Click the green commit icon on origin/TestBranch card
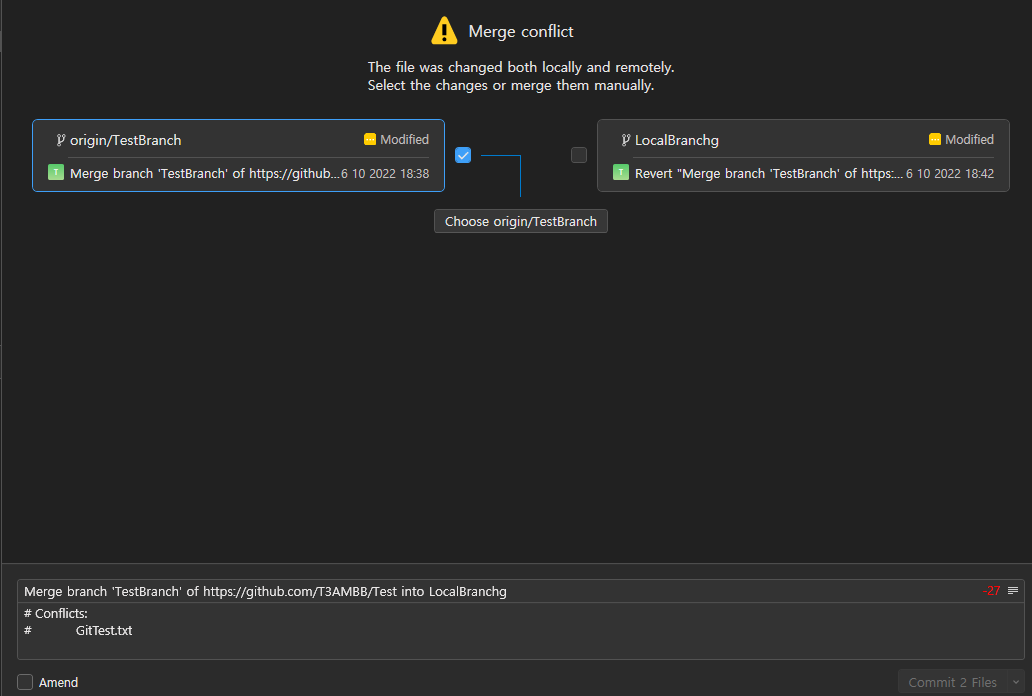The image size is (1032, 696). tap(55, 173)
